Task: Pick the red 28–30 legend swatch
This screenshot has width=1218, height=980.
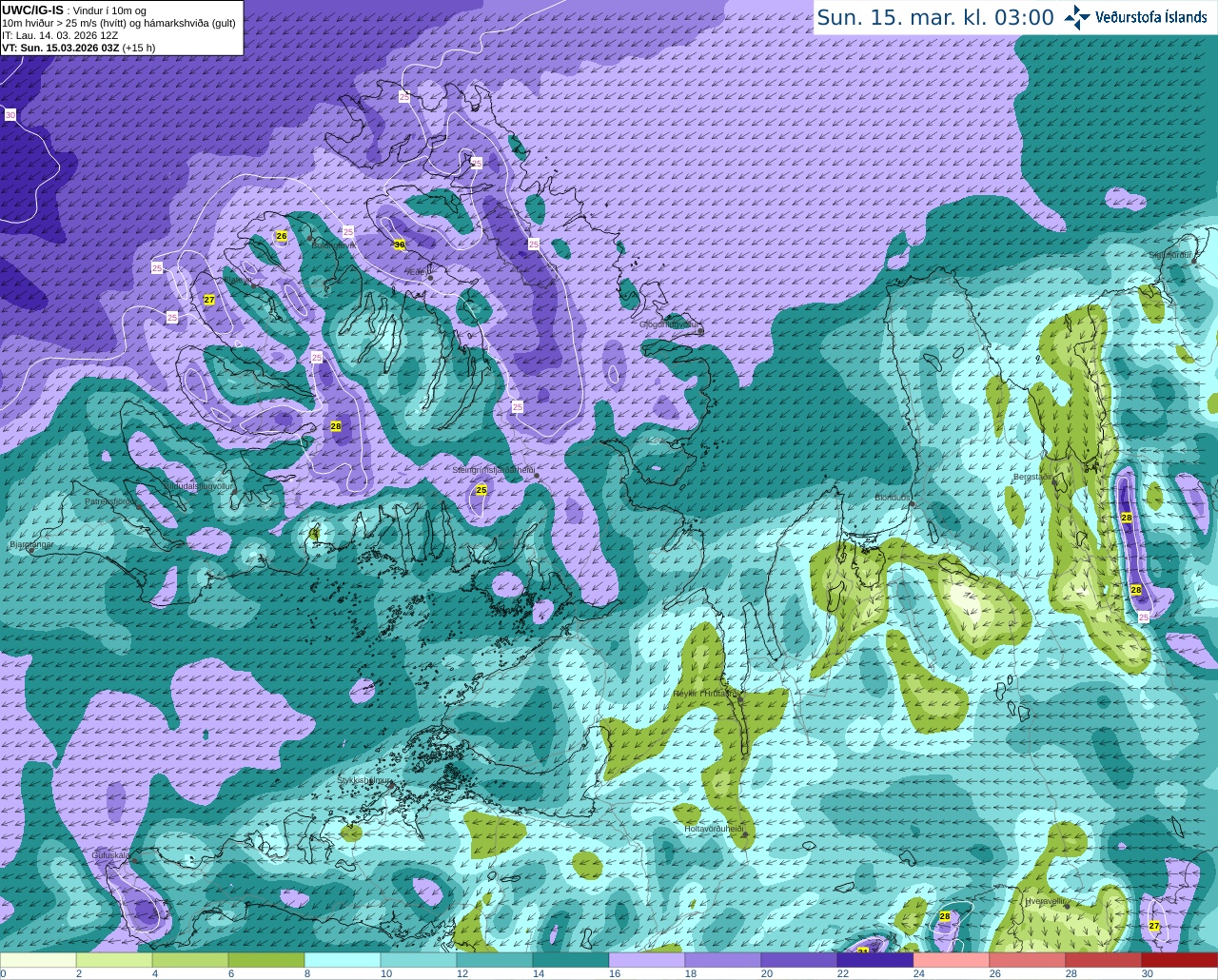Action: 1104,960
